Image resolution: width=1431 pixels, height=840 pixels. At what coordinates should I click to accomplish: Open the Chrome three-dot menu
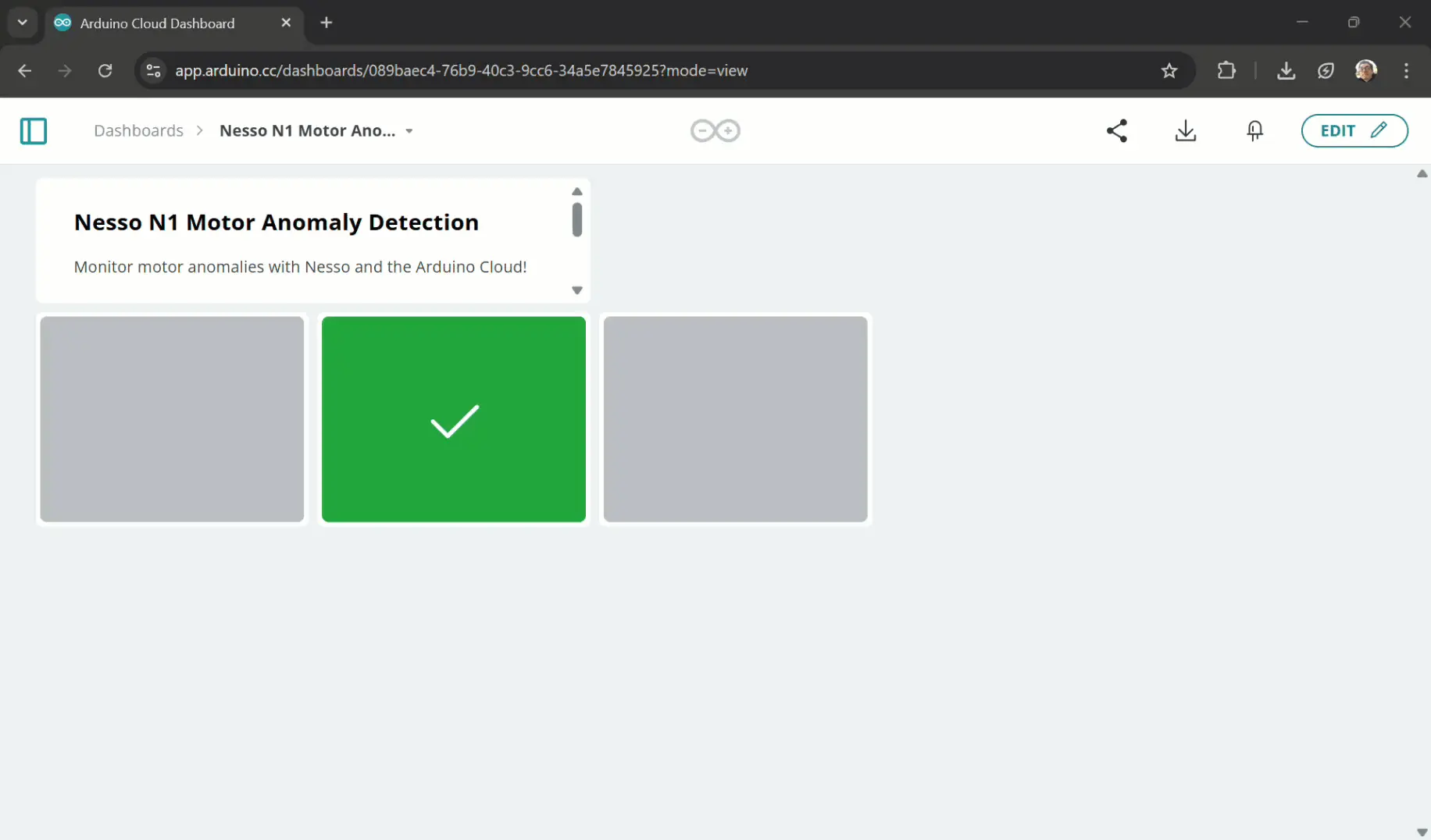point(1406,71)
